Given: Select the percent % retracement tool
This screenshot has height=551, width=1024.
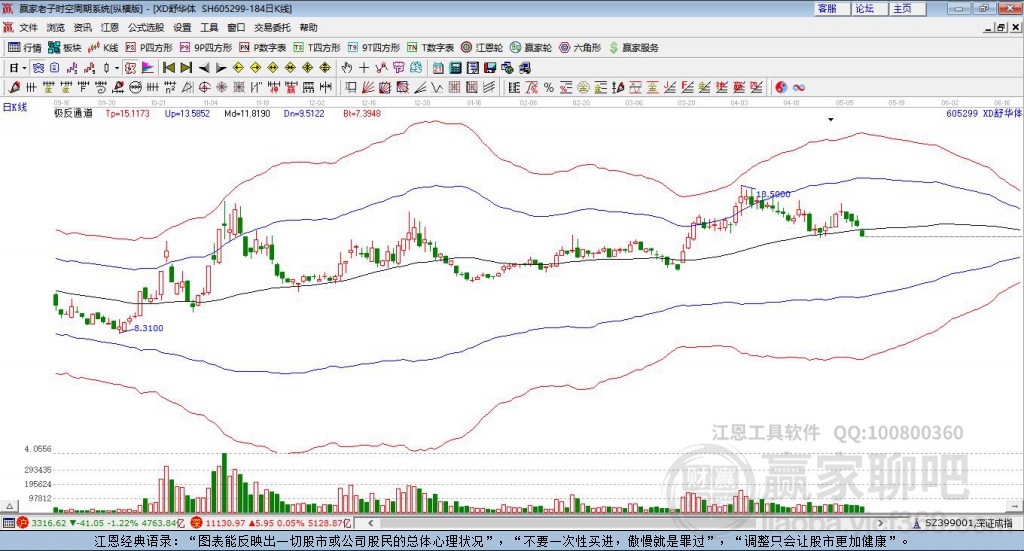Looking at the screenshot, I should [x=549, y=87].
